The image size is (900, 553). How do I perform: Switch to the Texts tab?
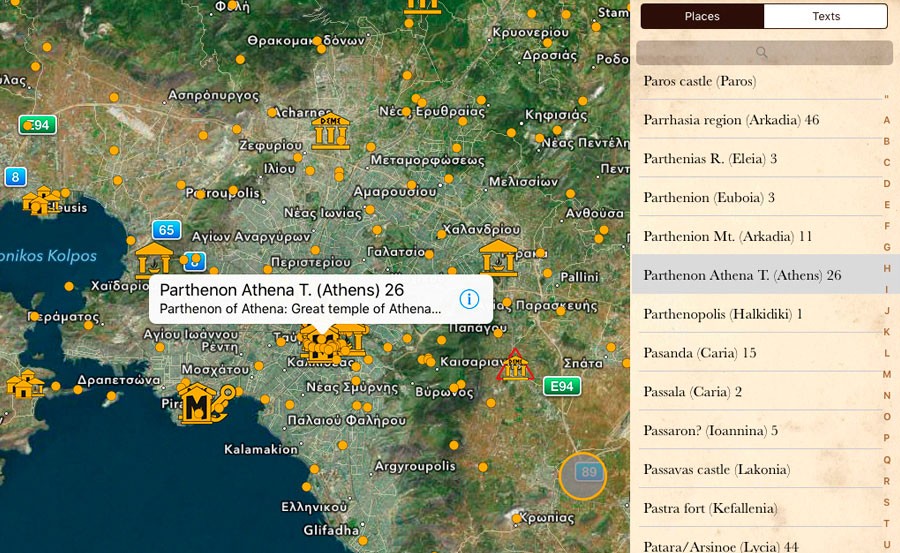(x=825, y=16)
